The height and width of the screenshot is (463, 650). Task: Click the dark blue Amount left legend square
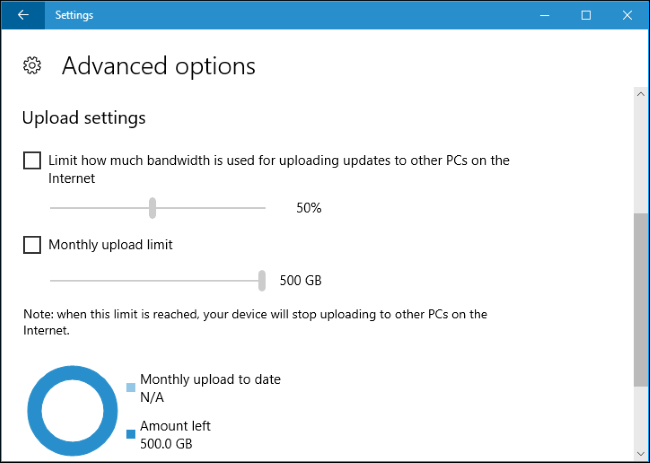[131, 433]
